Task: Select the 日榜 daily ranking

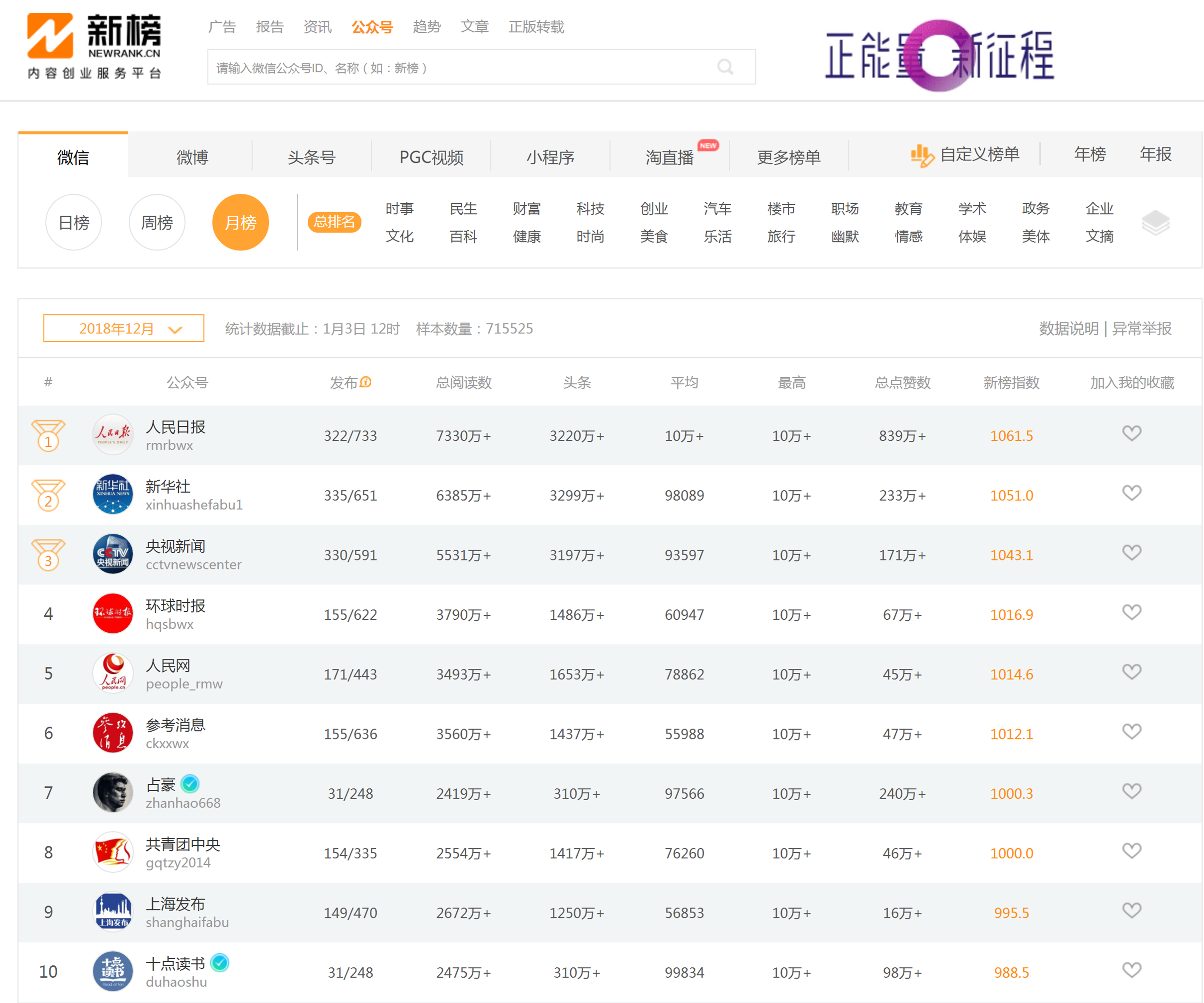Action: pyautogui.click(x=74, y=222)
